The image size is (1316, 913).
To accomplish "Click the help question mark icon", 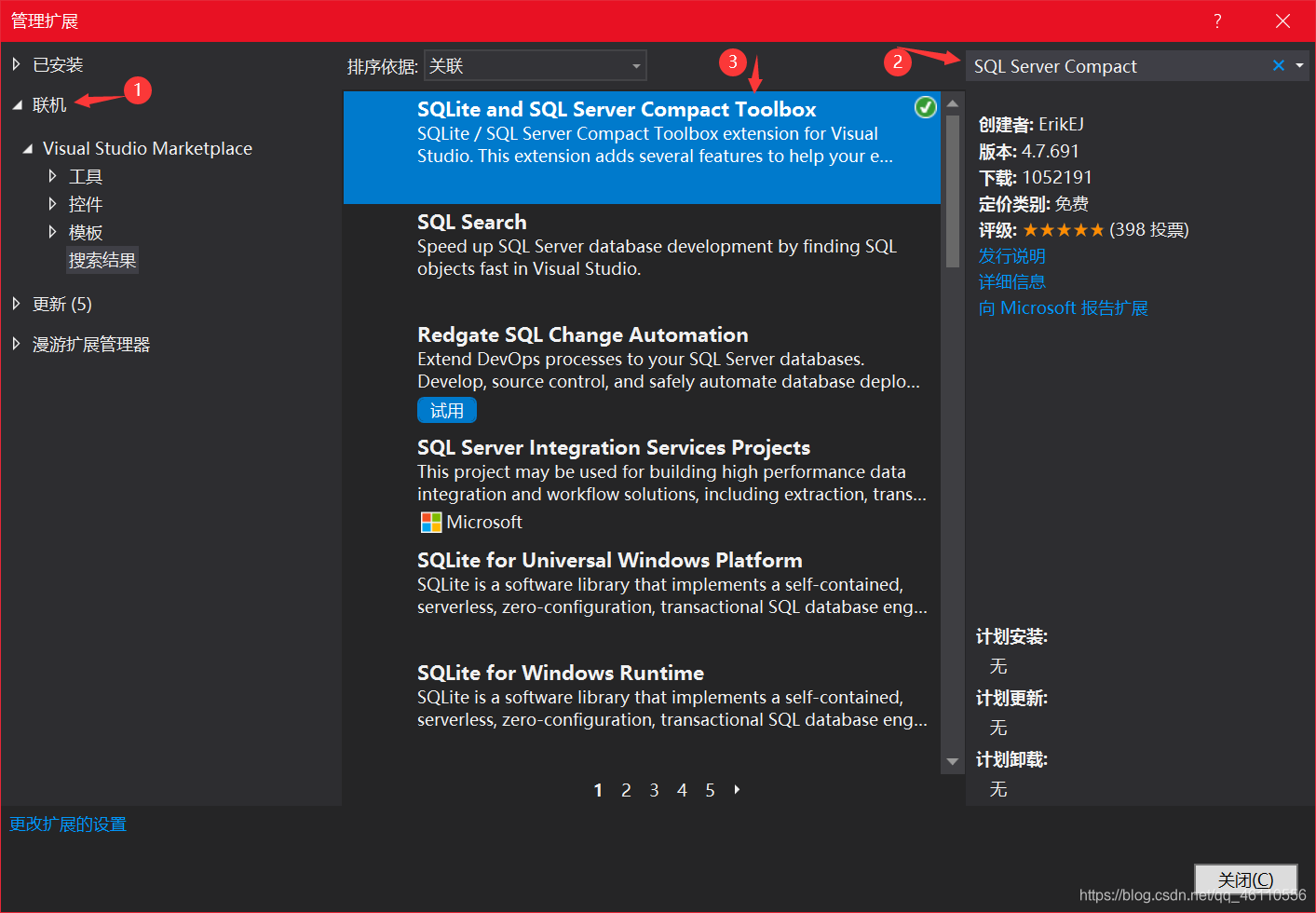I will pyautogui.click(x=1217, y=20).
